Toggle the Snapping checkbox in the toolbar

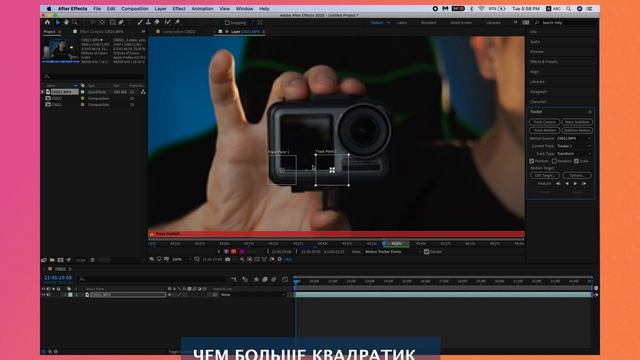pos(227,23)
